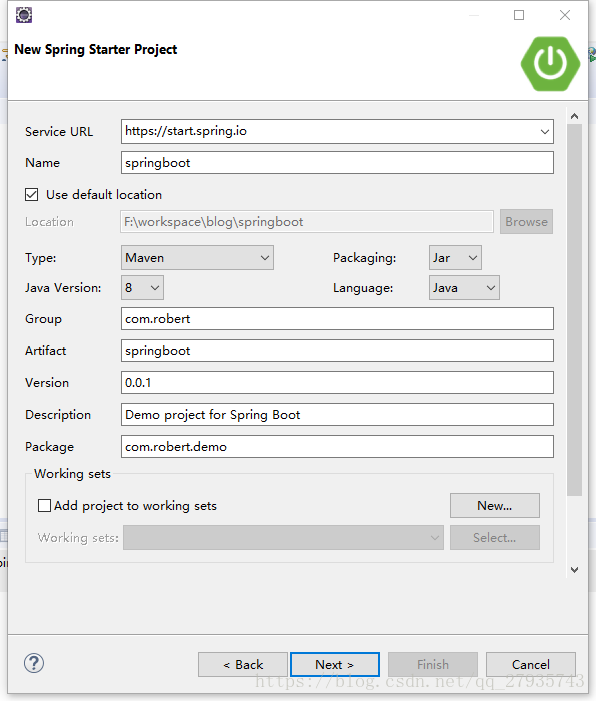The image size is (596, 701).
Task: Open the help question mark icon
Action: click(x=34, y=663)
